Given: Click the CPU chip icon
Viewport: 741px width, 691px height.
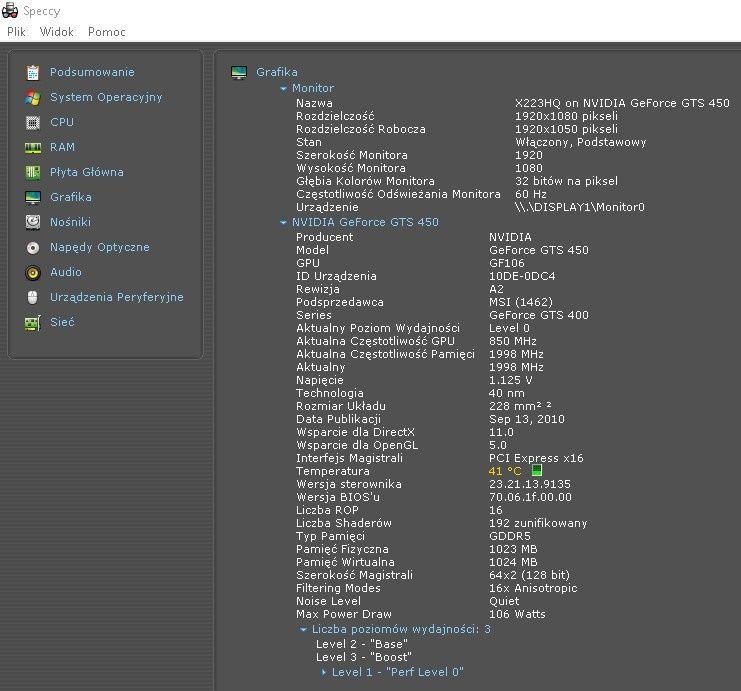Looking at the screenshot, I should pyautogui.click(x=33, y=122).
